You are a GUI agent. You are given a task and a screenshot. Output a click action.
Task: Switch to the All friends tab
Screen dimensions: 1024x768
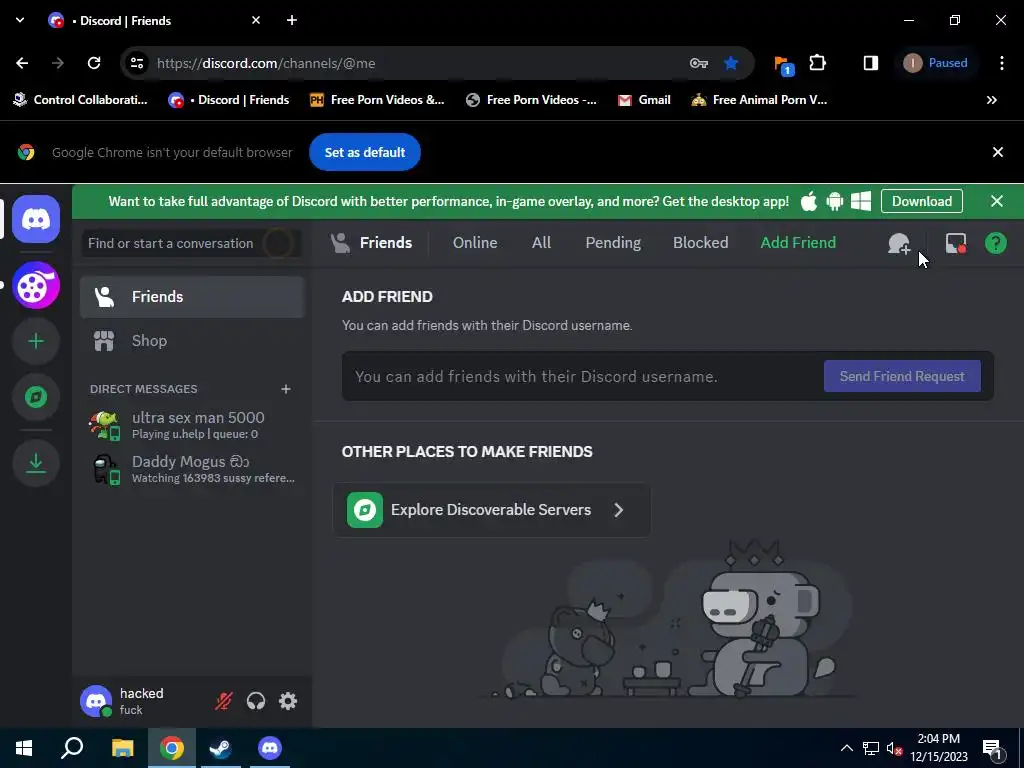coord(541,243)
